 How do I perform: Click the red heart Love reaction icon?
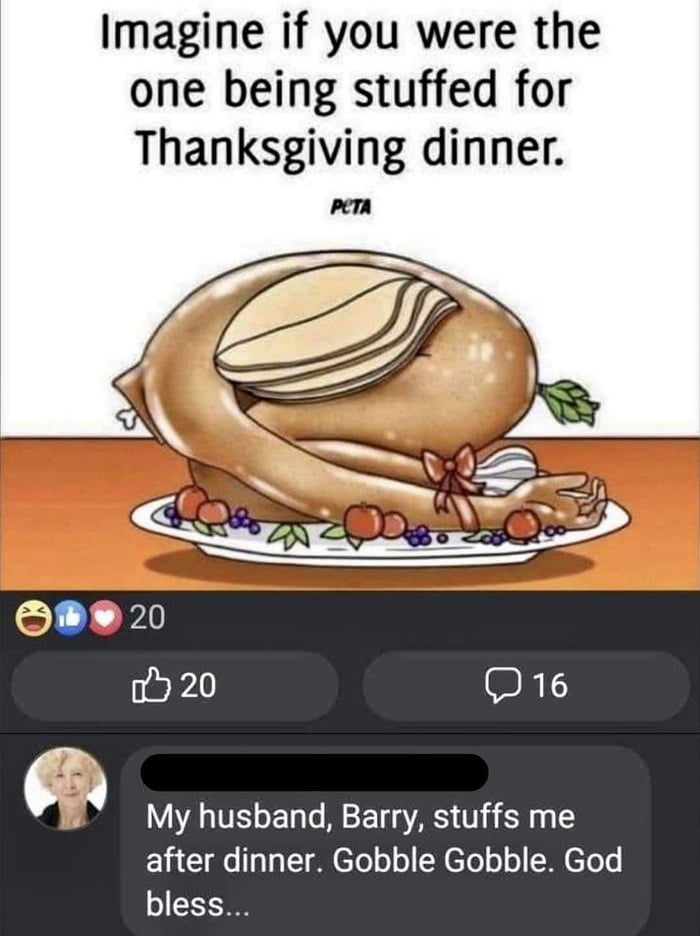(105, 618)
